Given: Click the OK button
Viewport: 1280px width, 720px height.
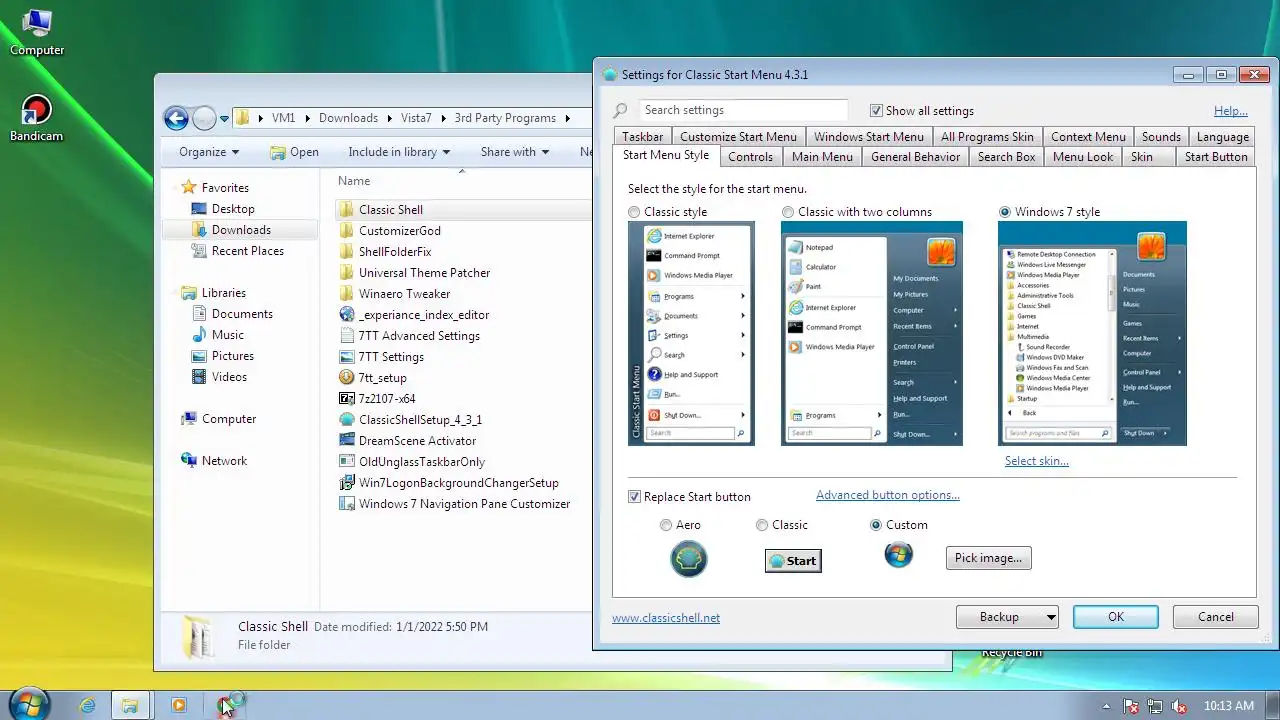Looking at the screenshot, I should click(x=1116, y=617).
